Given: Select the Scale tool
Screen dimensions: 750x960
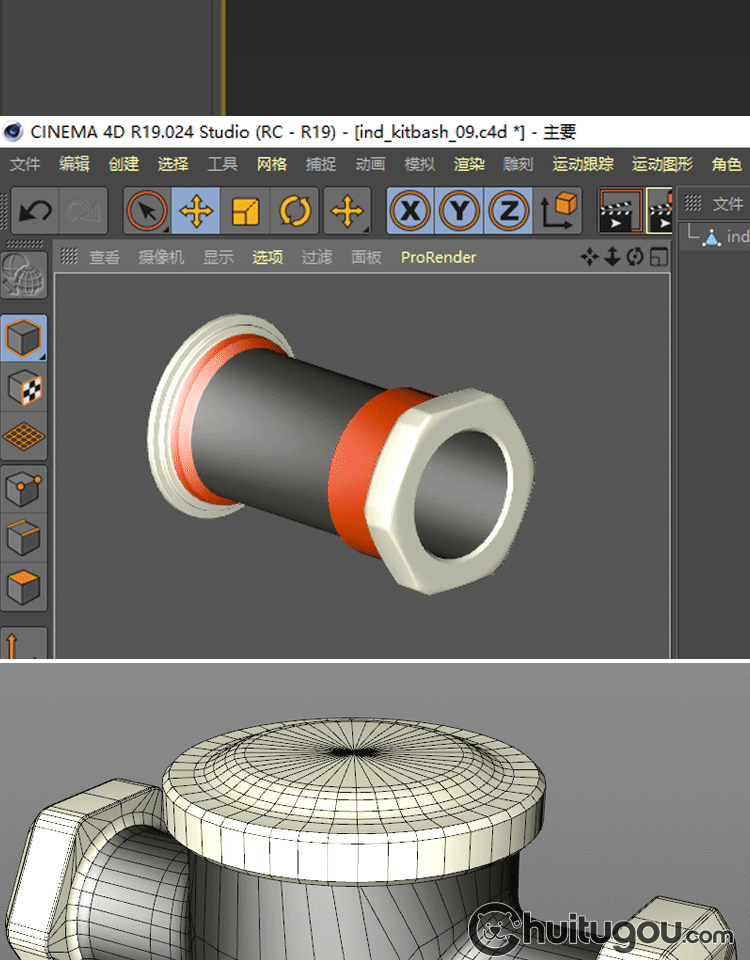Looking at the screenshot, I should [245, 211].
